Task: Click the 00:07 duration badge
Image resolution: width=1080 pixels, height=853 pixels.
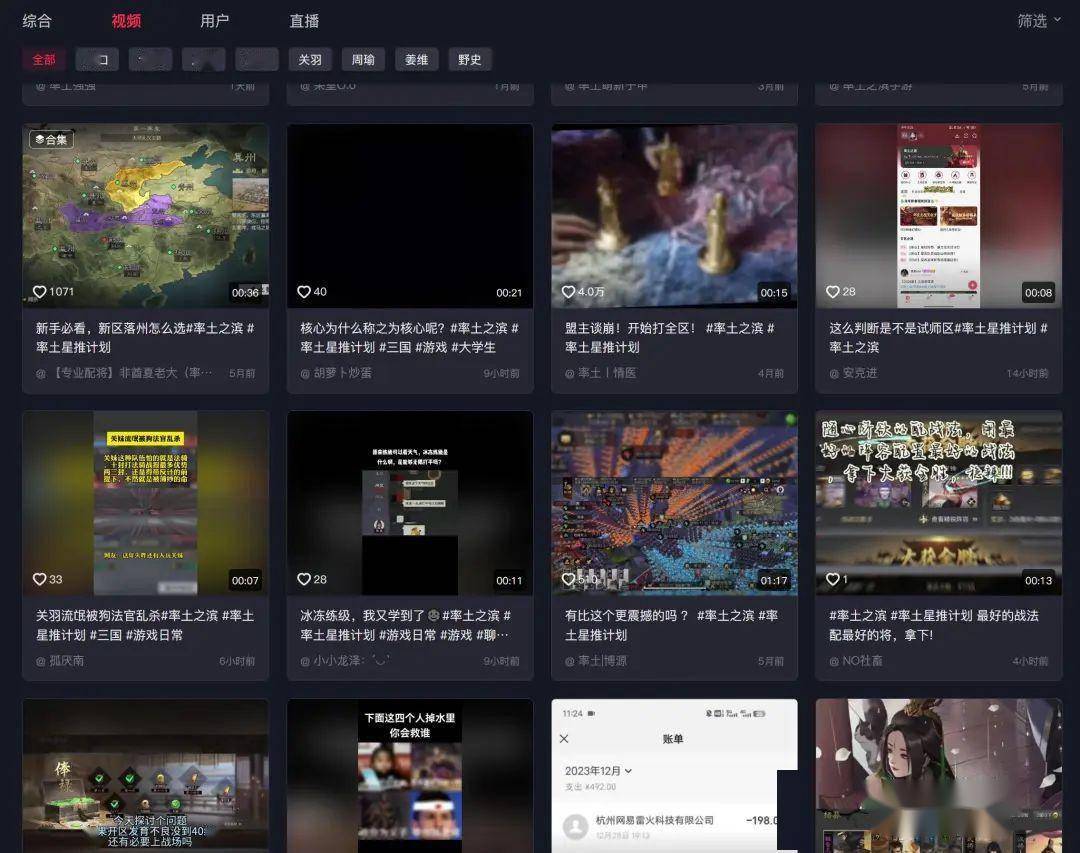Action: pos(245,581)
